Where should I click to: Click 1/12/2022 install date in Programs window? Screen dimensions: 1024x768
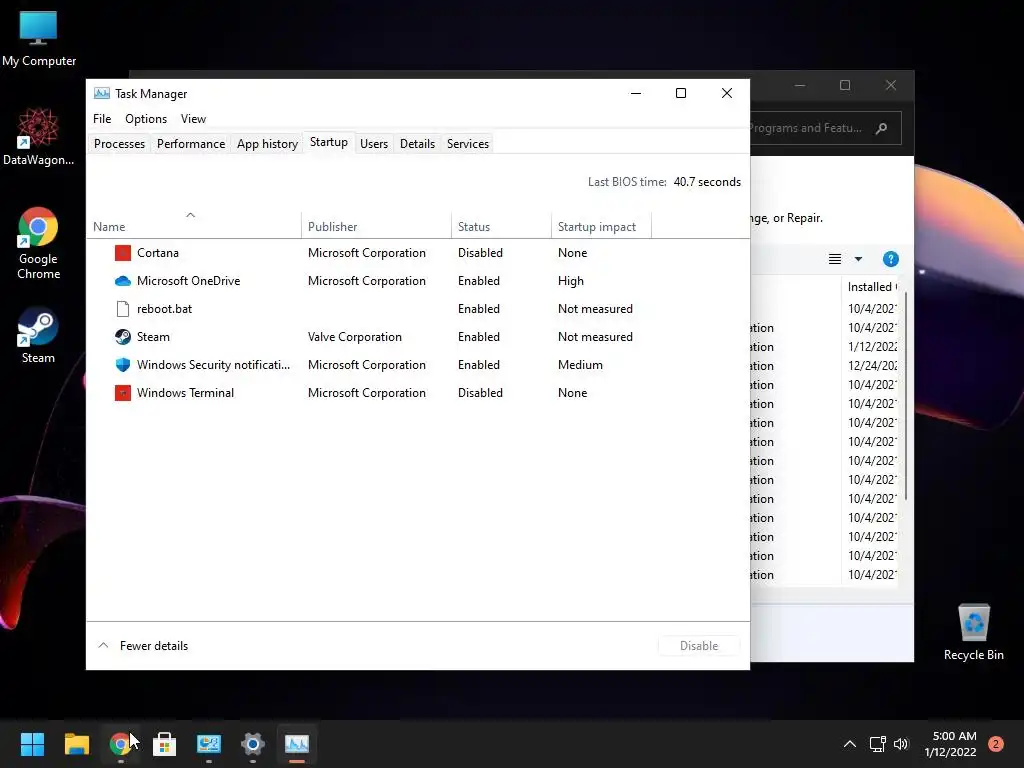872,347
